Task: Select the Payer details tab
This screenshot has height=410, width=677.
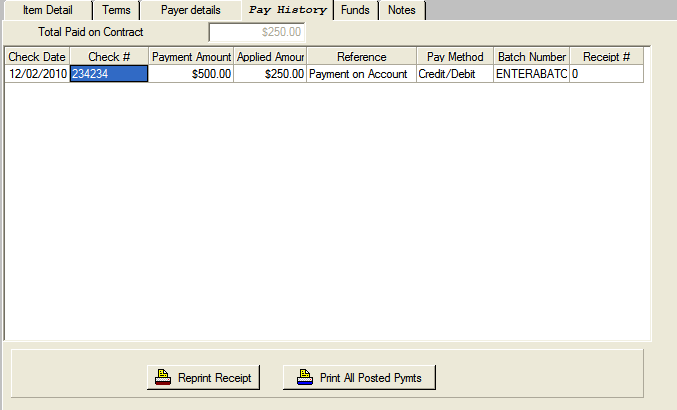Action: tap(190, 10)
